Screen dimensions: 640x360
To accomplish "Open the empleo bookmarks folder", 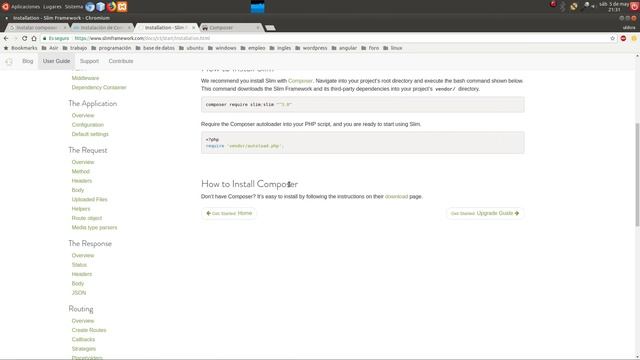I will coord(253,48).
